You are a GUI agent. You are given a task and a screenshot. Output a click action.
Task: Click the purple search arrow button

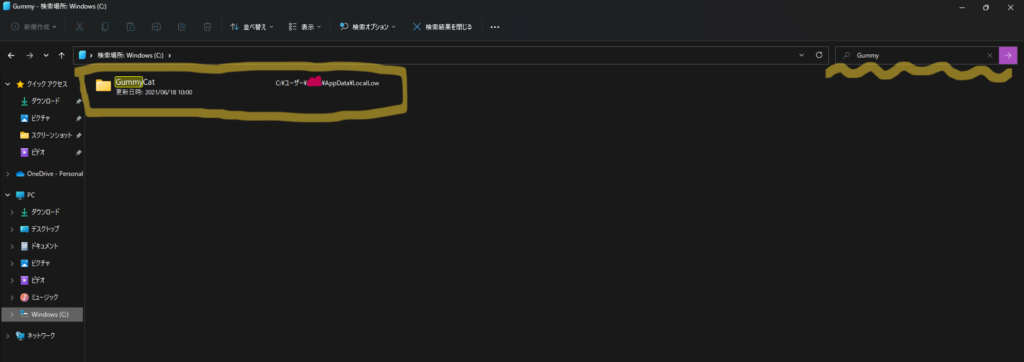coord(1008,56)
